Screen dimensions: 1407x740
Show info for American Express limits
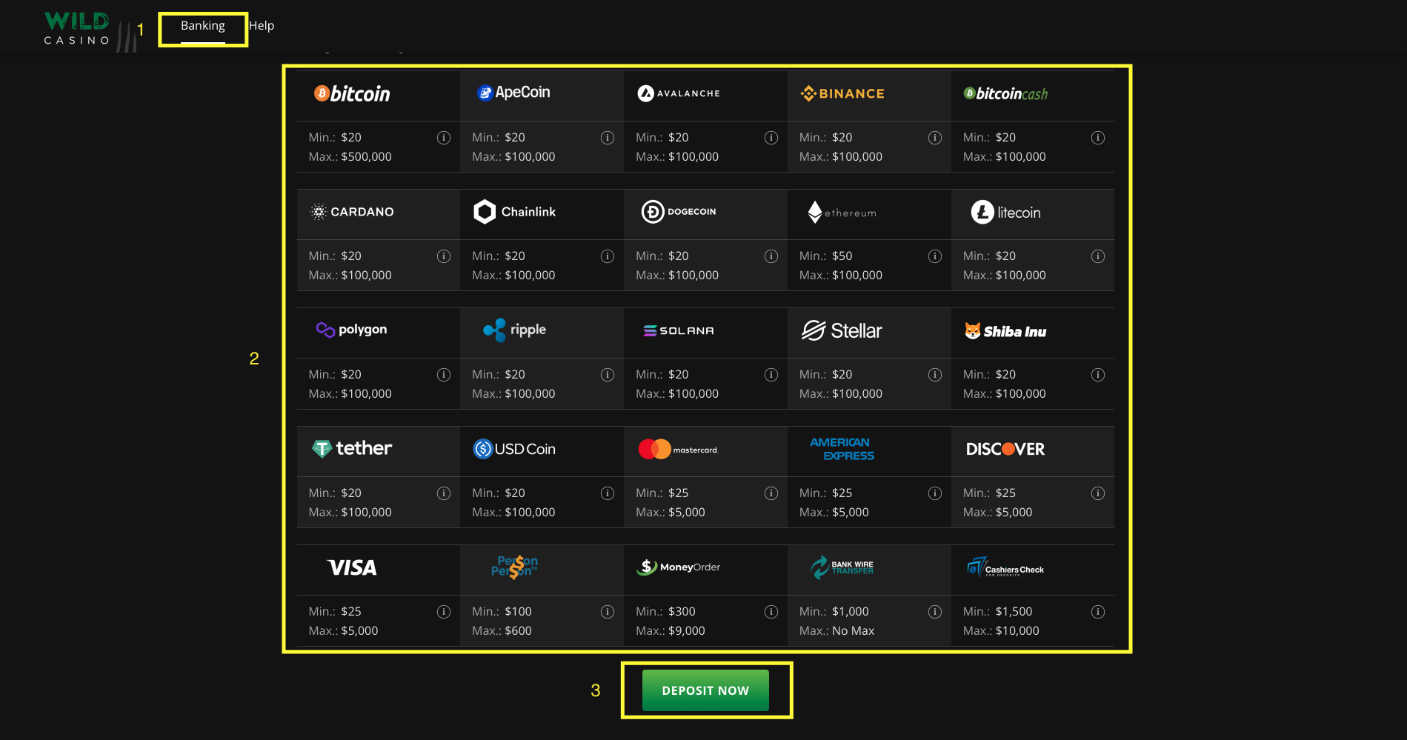[x=935, y=493]
